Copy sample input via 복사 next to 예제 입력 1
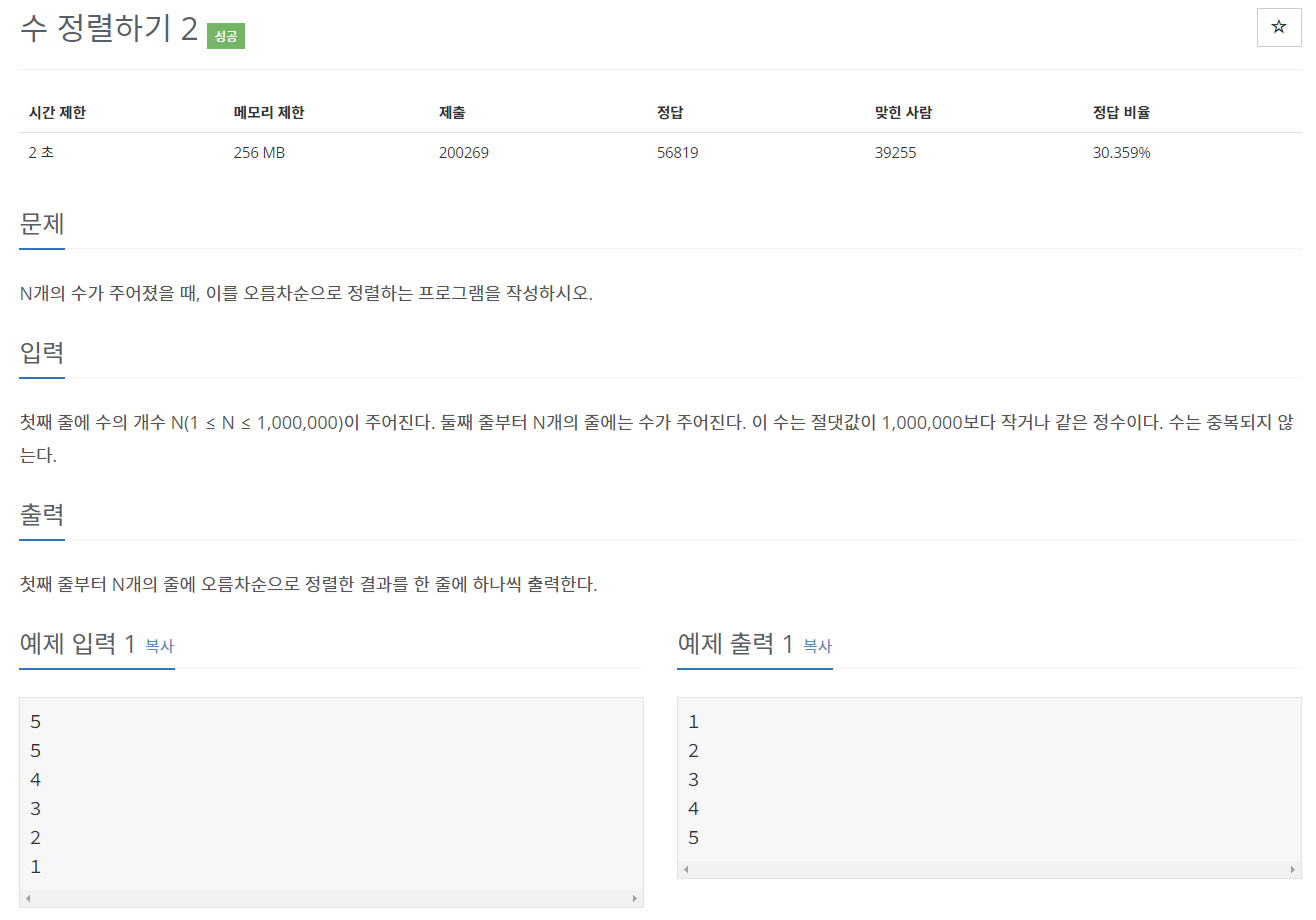The image size is (1316, 920). [x=160, y=646]
